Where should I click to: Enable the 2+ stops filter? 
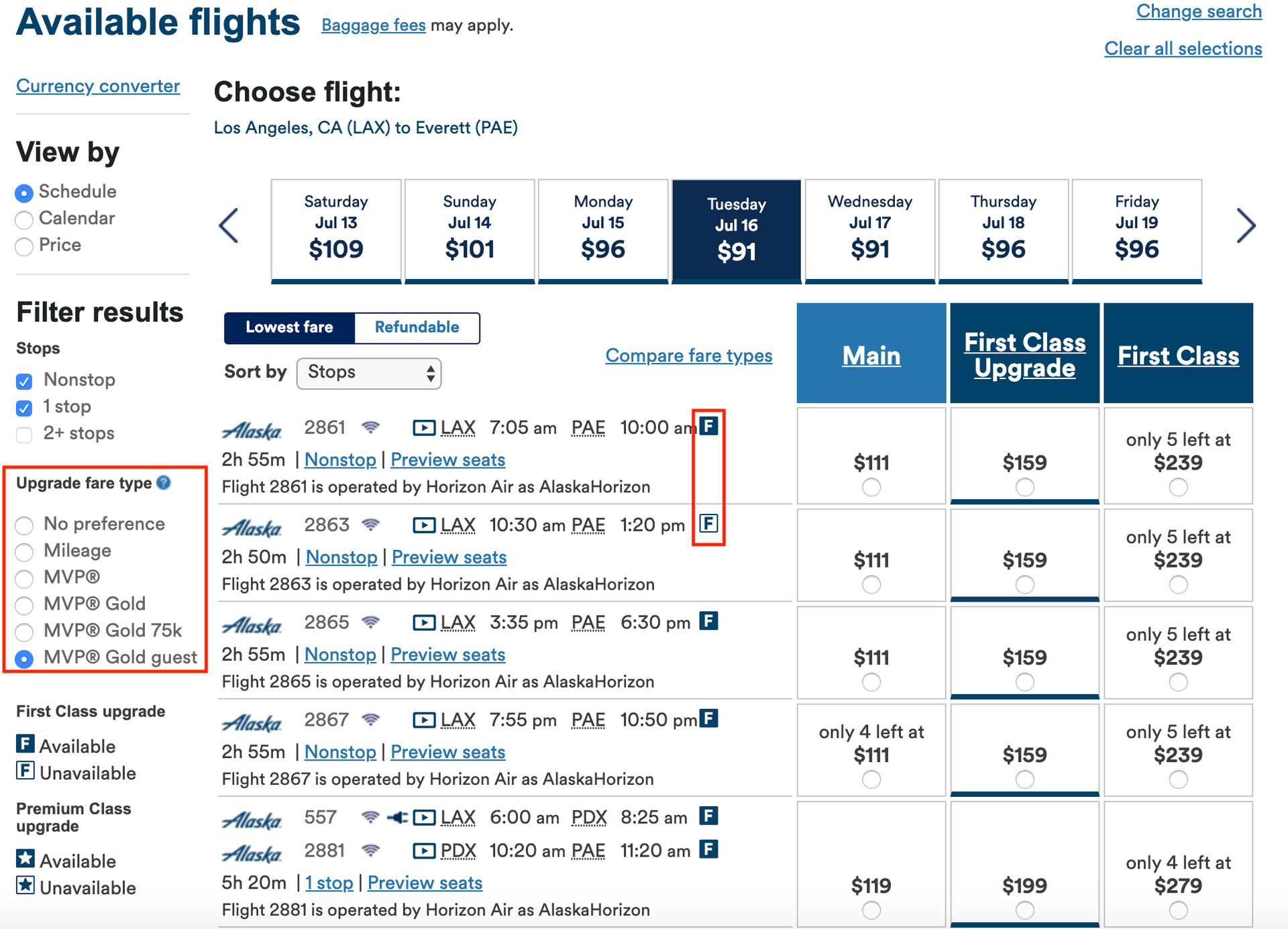point(24,435)
